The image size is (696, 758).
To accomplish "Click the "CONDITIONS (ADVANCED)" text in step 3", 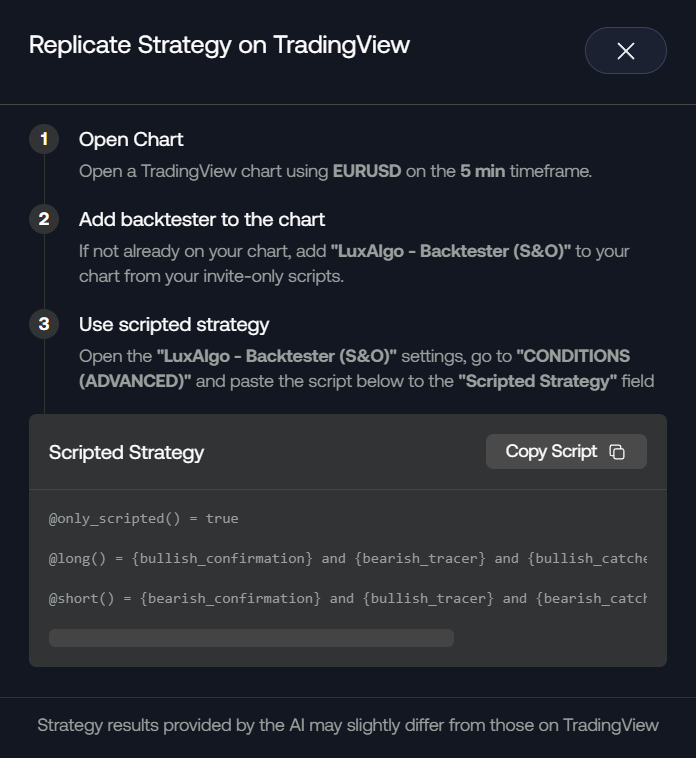I will (573, 356).
